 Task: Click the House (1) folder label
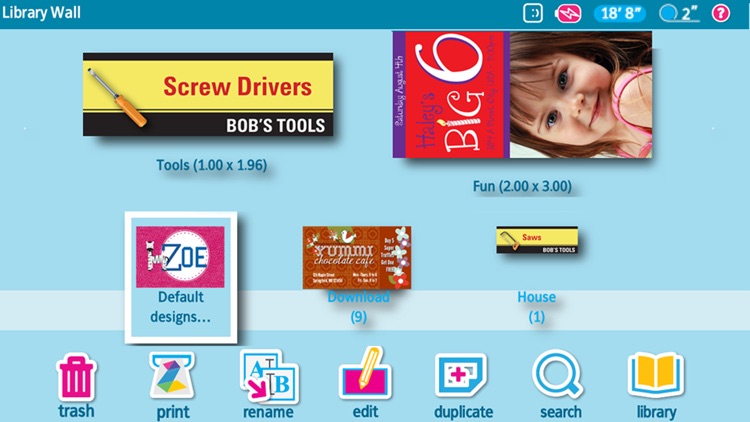[536, 307]
